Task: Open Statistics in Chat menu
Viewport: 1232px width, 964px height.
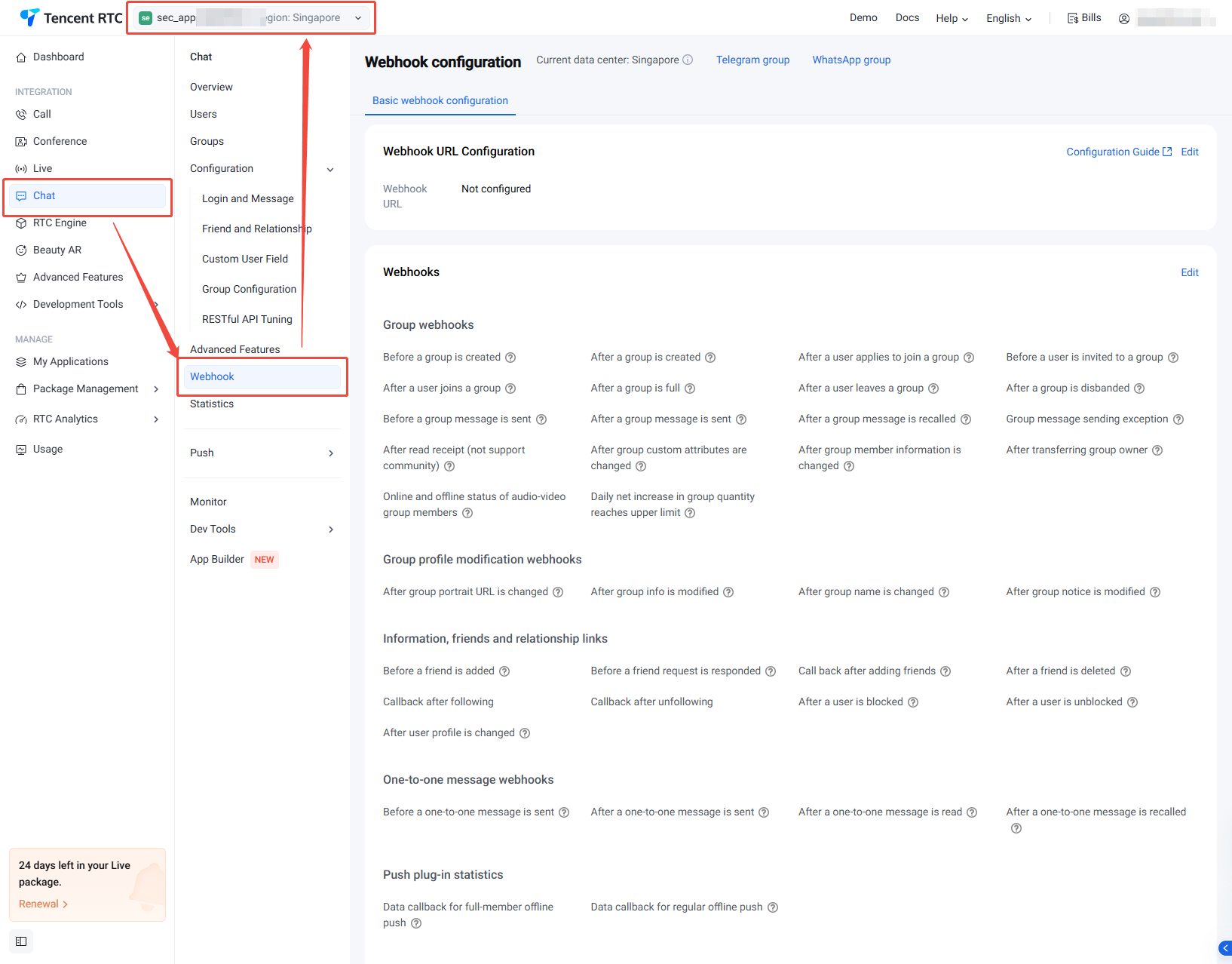Action: (212, 404)
